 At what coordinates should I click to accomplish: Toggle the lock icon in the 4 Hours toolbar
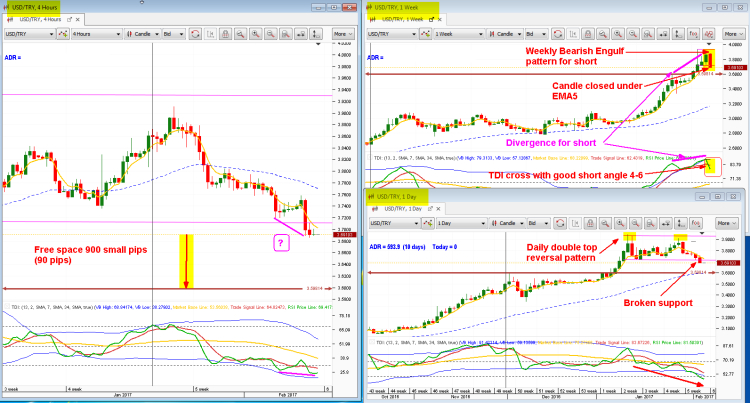click(225, 34)
